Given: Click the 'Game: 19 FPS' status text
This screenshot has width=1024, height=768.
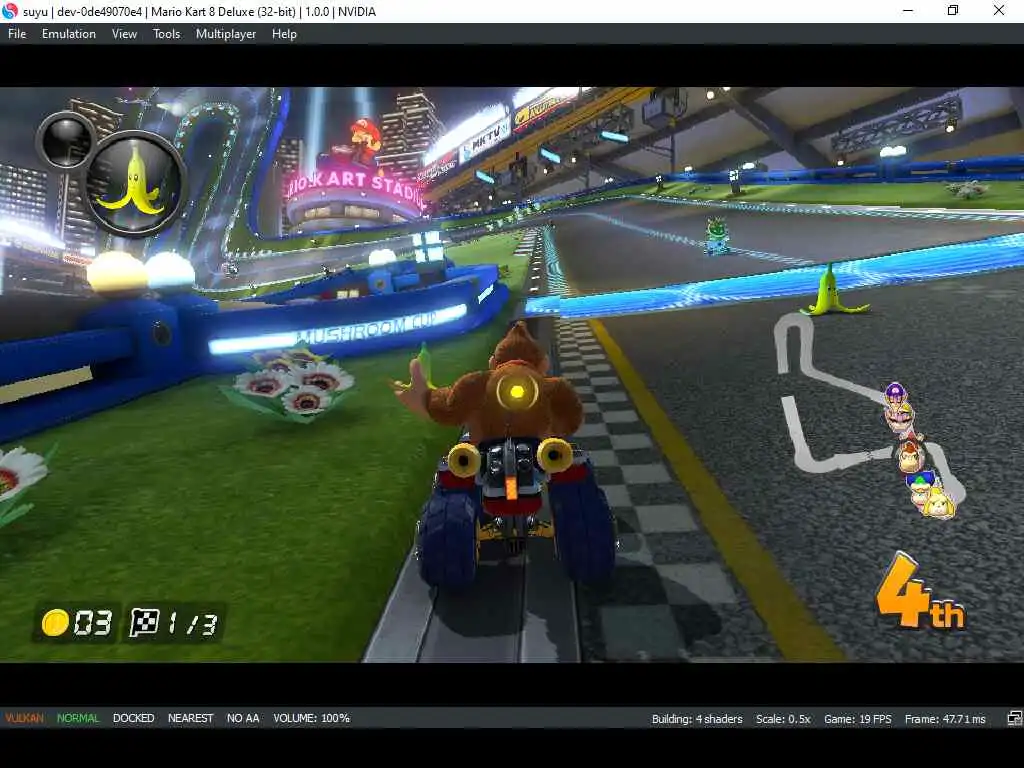Looking at the screenshot, I should pos(857,719).
